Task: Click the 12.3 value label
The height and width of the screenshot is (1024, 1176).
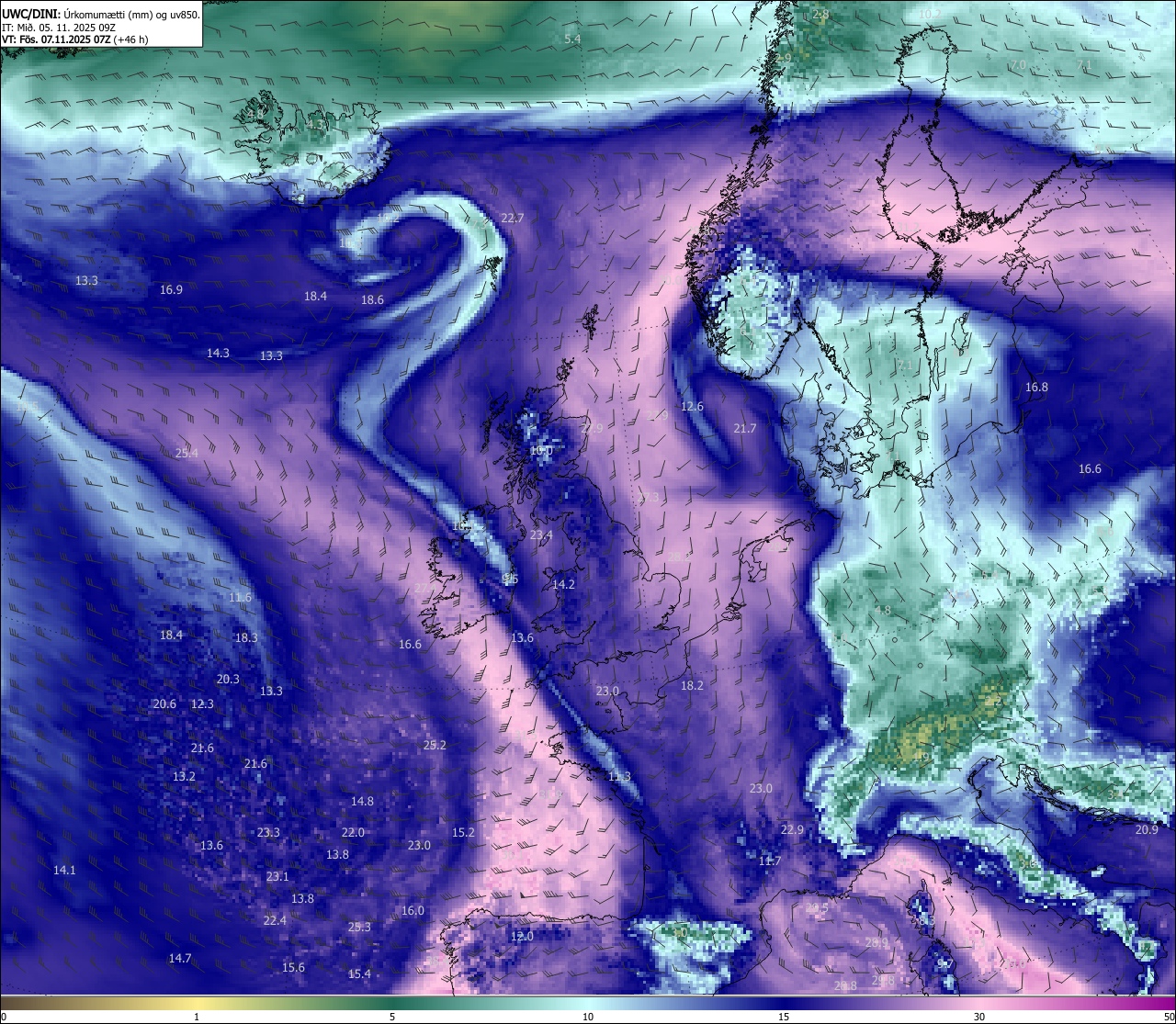Action: click(x=202, y=703)
